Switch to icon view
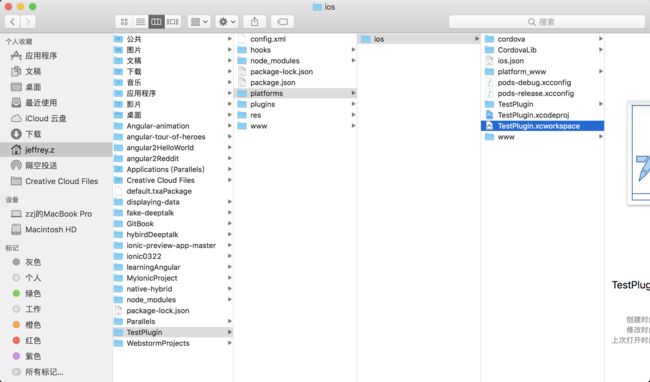The height and width of the screenshot is (382, 650). click(x=124, y=22)
